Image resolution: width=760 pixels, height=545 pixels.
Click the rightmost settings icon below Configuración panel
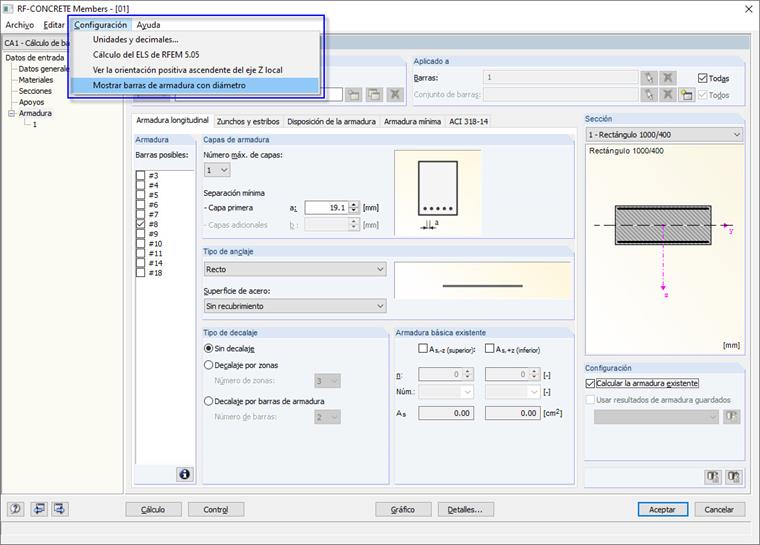[733, 477]
